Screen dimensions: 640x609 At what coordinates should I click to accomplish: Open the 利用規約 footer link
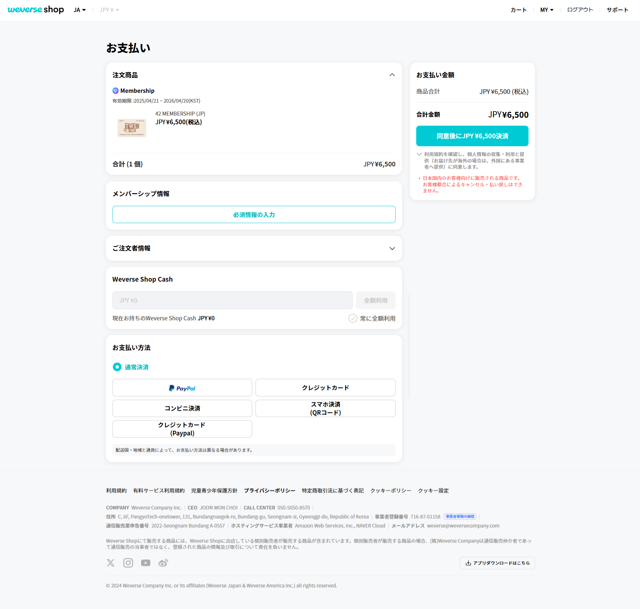116,491
